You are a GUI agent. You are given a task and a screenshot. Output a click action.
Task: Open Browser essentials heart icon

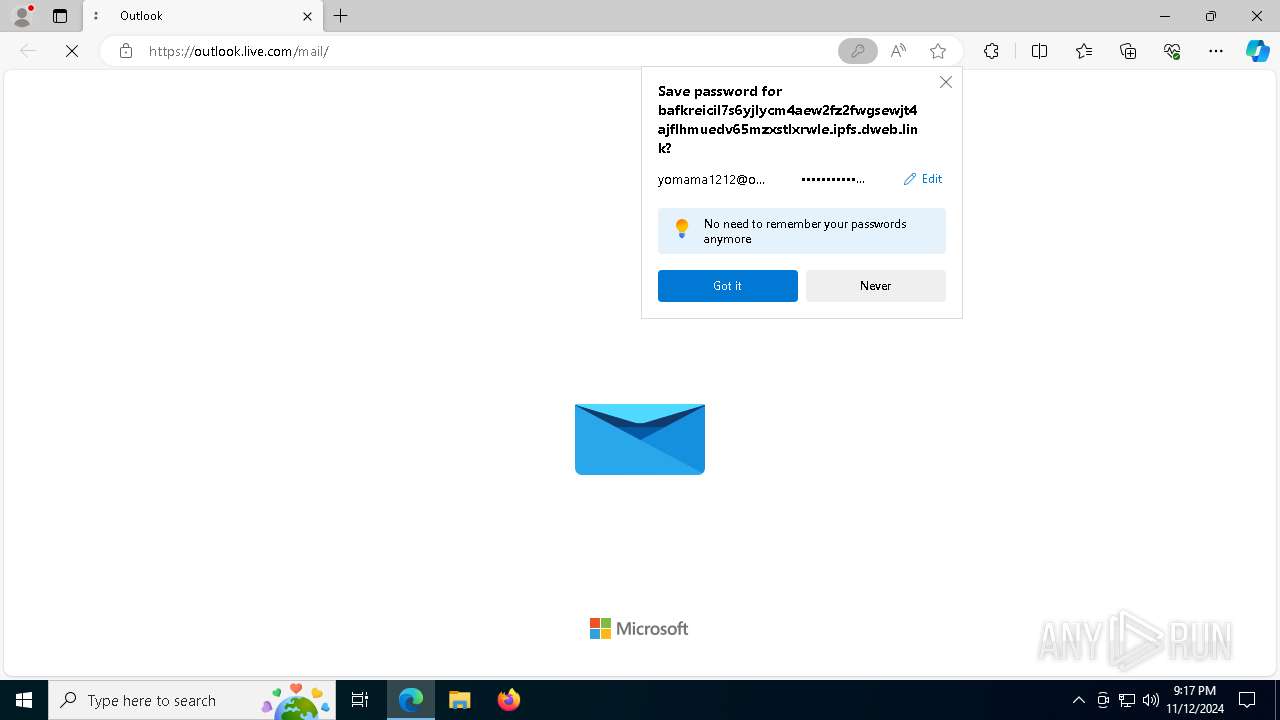1172,51
